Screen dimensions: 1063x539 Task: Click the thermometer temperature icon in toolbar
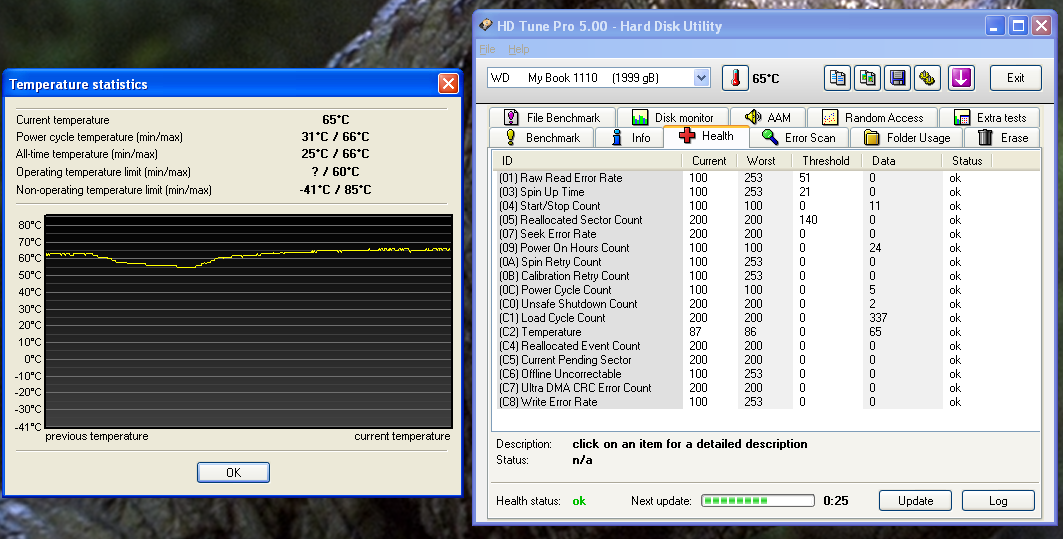click(x=735, y=78)
